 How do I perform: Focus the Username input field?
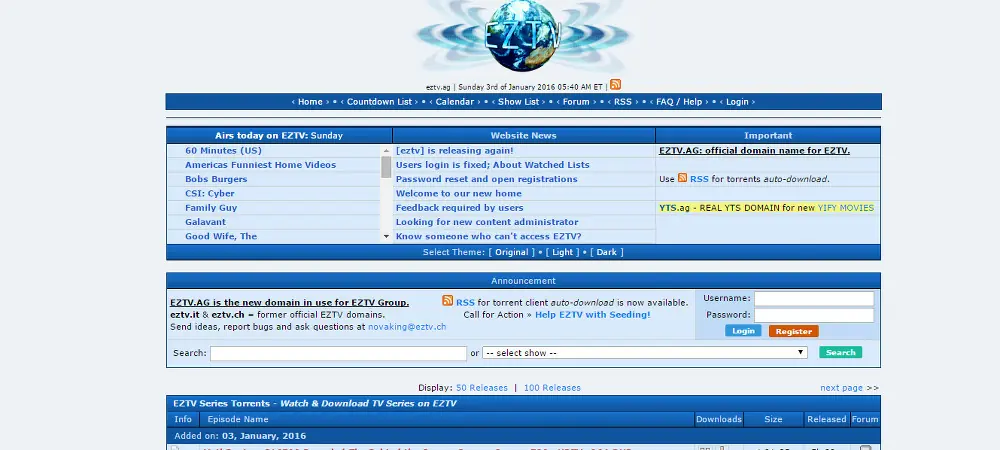[814, 298]
